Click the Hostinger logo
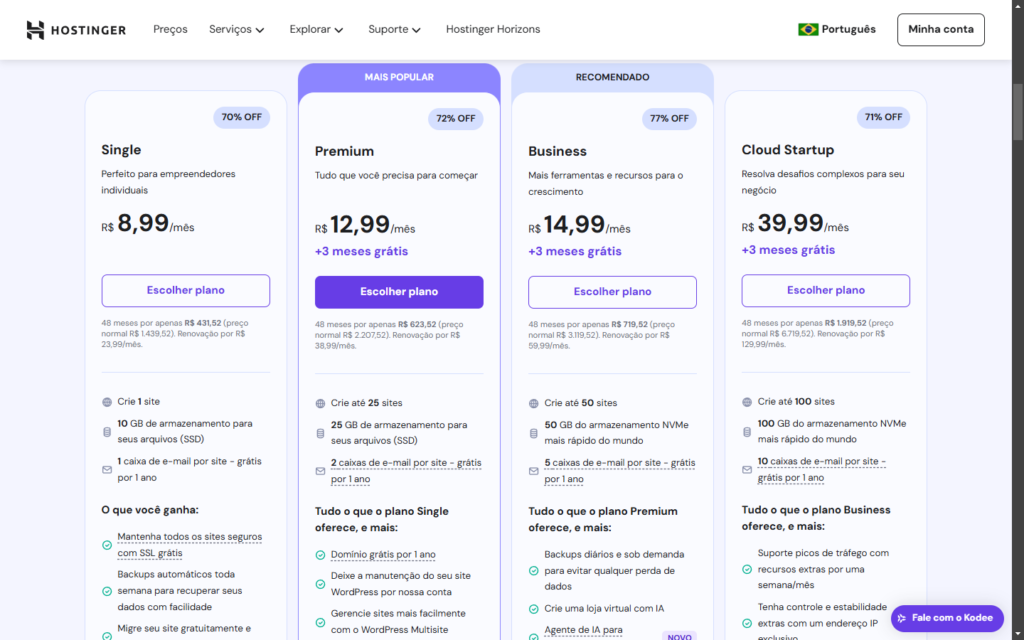 click(x=76, y=30)
